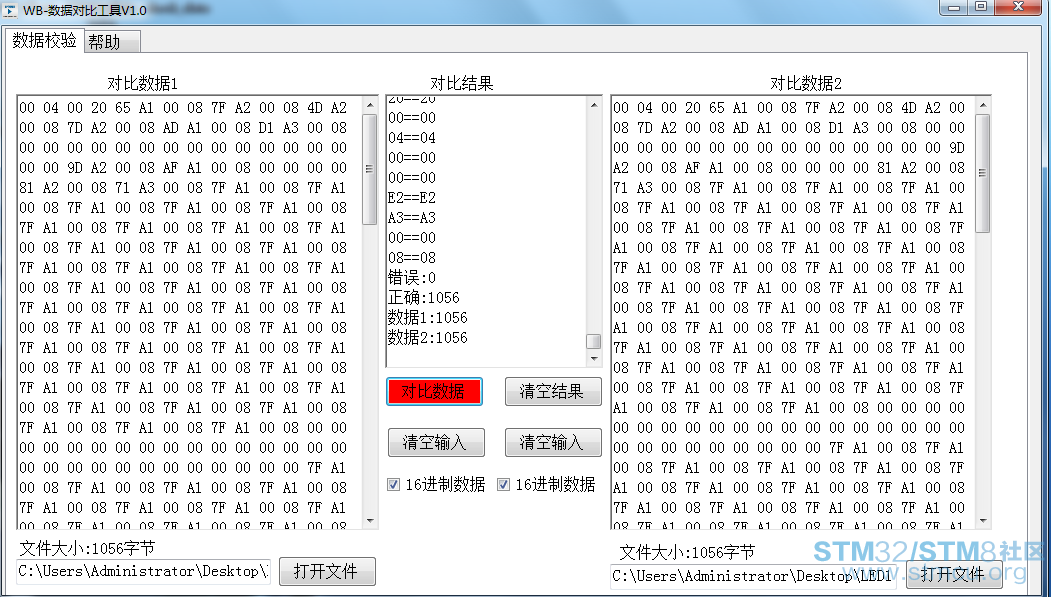Click the 04==04 result line
Viewport: 1051px width, 597px height.
[412, 138]
